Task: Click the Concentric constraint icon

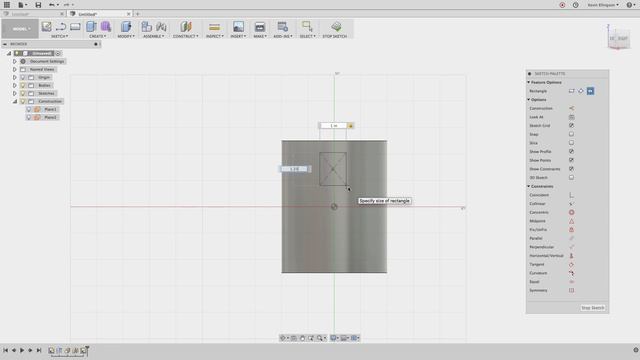Action: tap(571, 212)
